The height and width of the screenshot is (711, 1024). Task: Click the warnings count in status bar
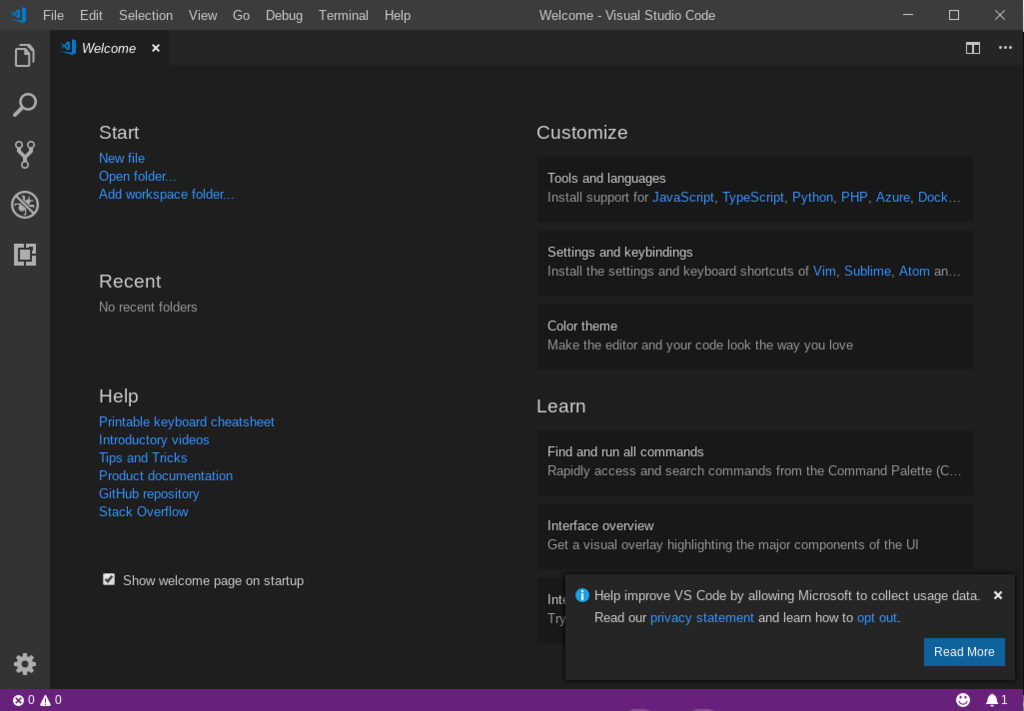(x=51, y=700)
